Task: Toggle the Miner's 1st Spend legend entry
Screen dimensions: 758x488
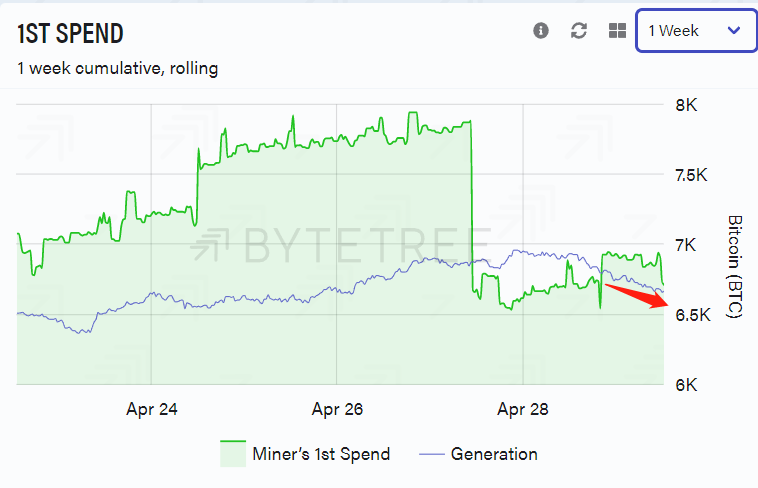Action: 305,454
